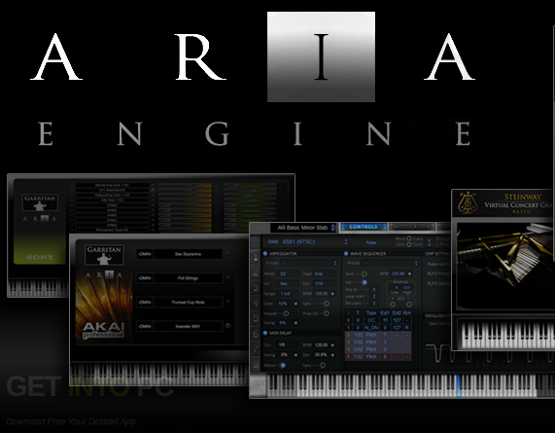Screen dimensions: 555x433
Task: Toggle the Arpeggiator Repeat switch
Action: click(x=285, y=314)
